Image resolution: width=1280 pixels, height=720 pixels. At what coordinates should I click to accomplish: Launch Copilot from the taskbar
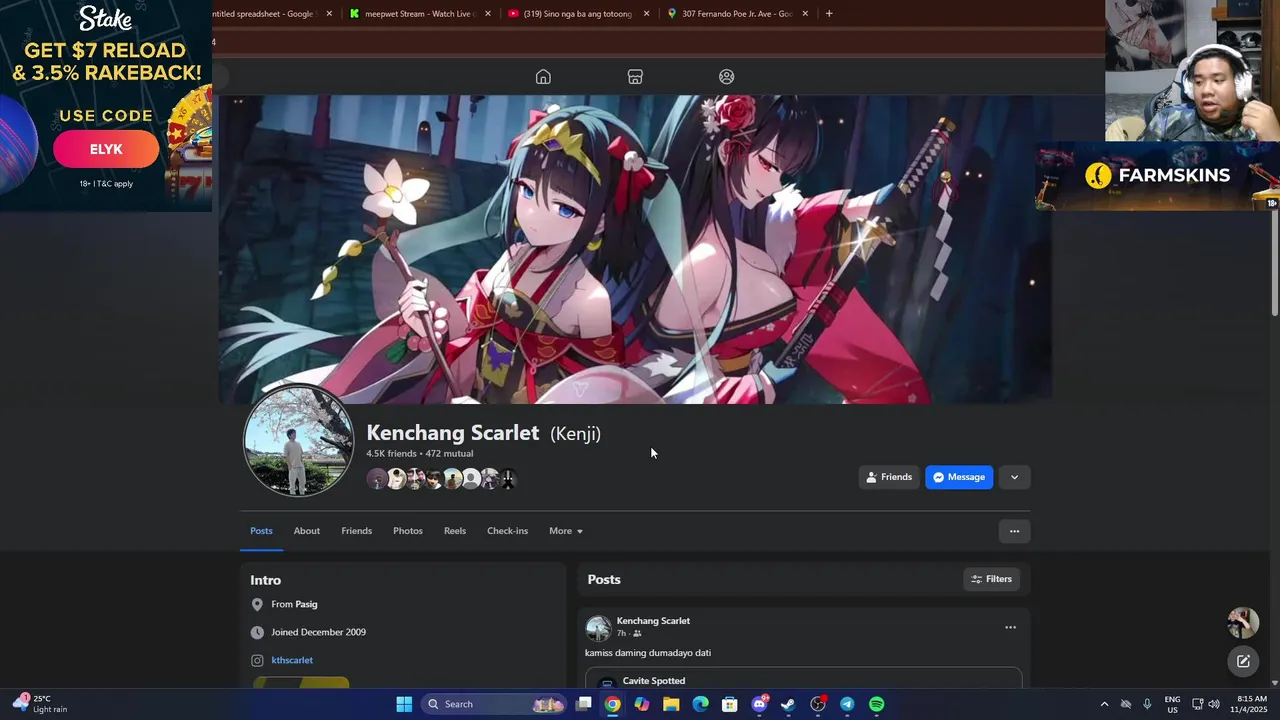[642, 704]
